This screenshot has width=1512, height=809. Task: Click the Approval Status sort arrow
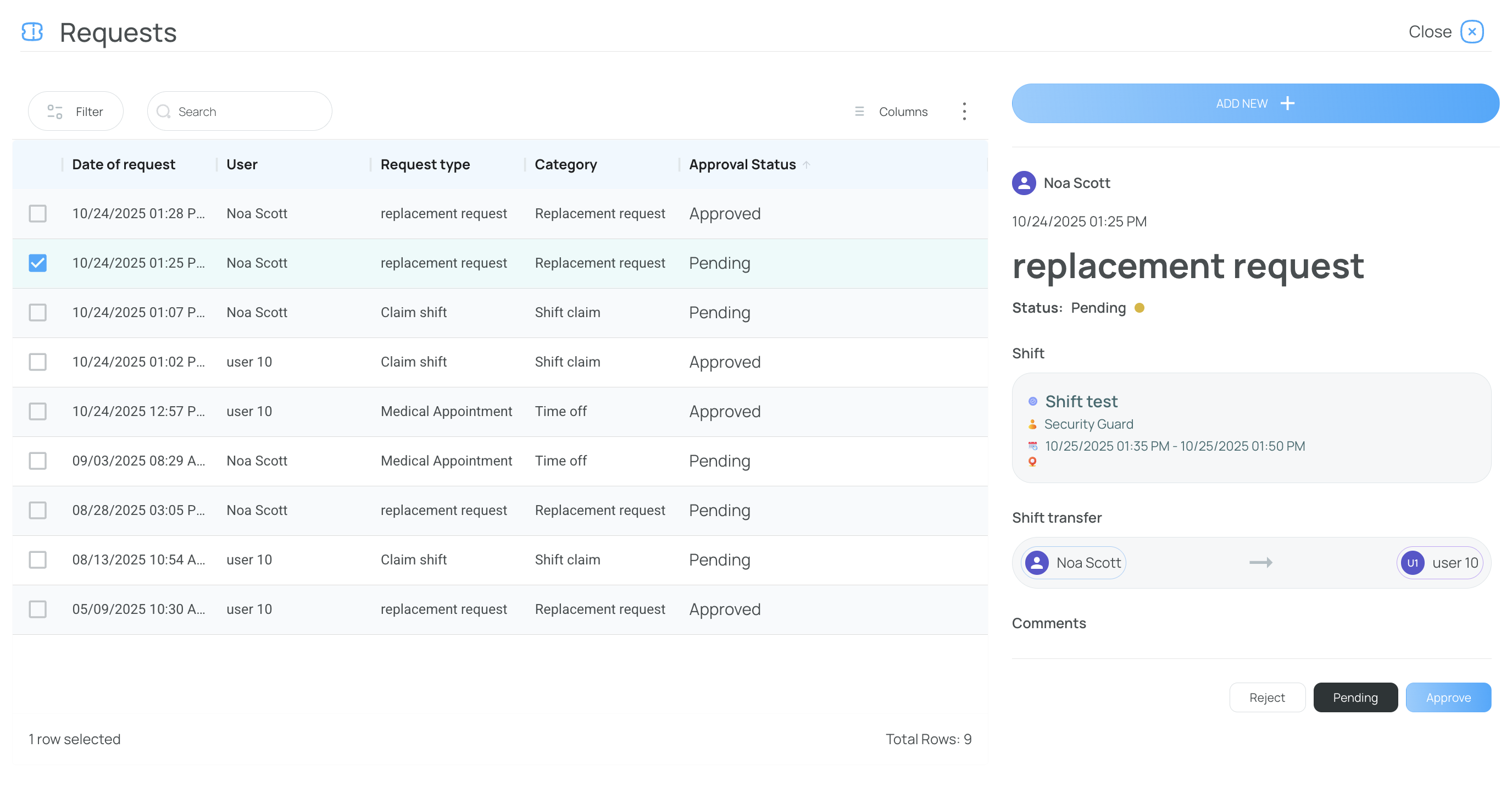[807, 165]
